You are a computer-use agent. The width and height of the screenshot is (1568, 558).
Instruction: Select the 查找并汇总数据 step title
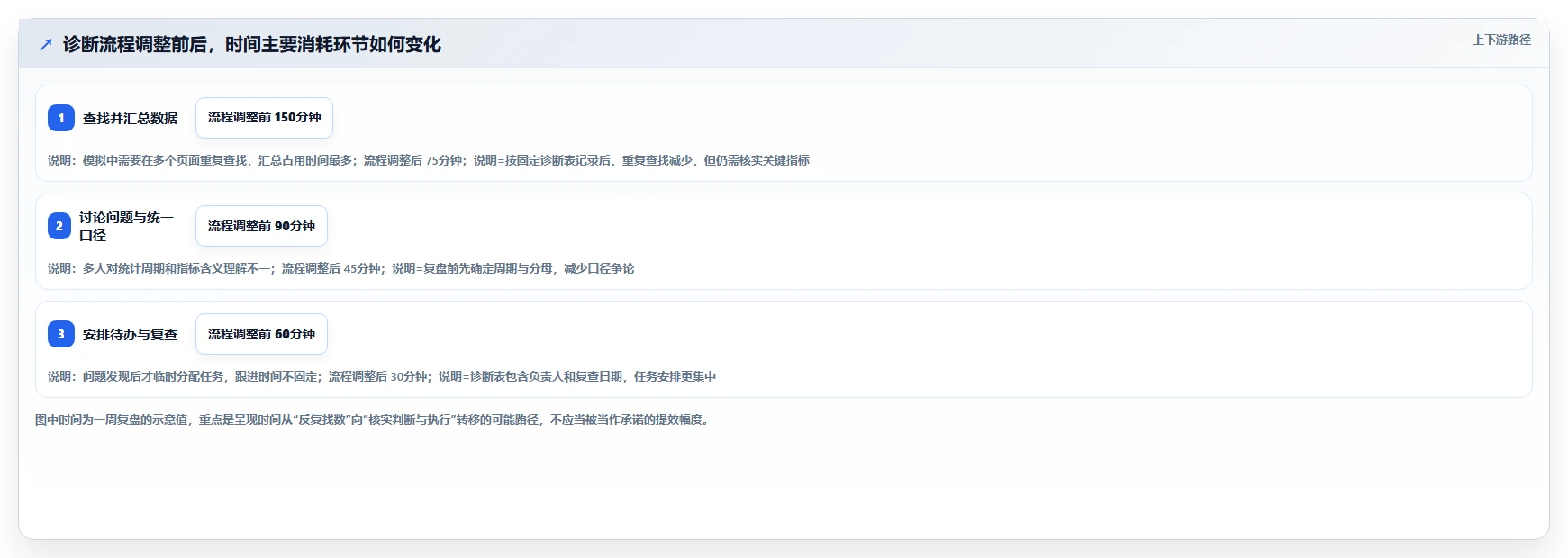[x=130, y=118]
